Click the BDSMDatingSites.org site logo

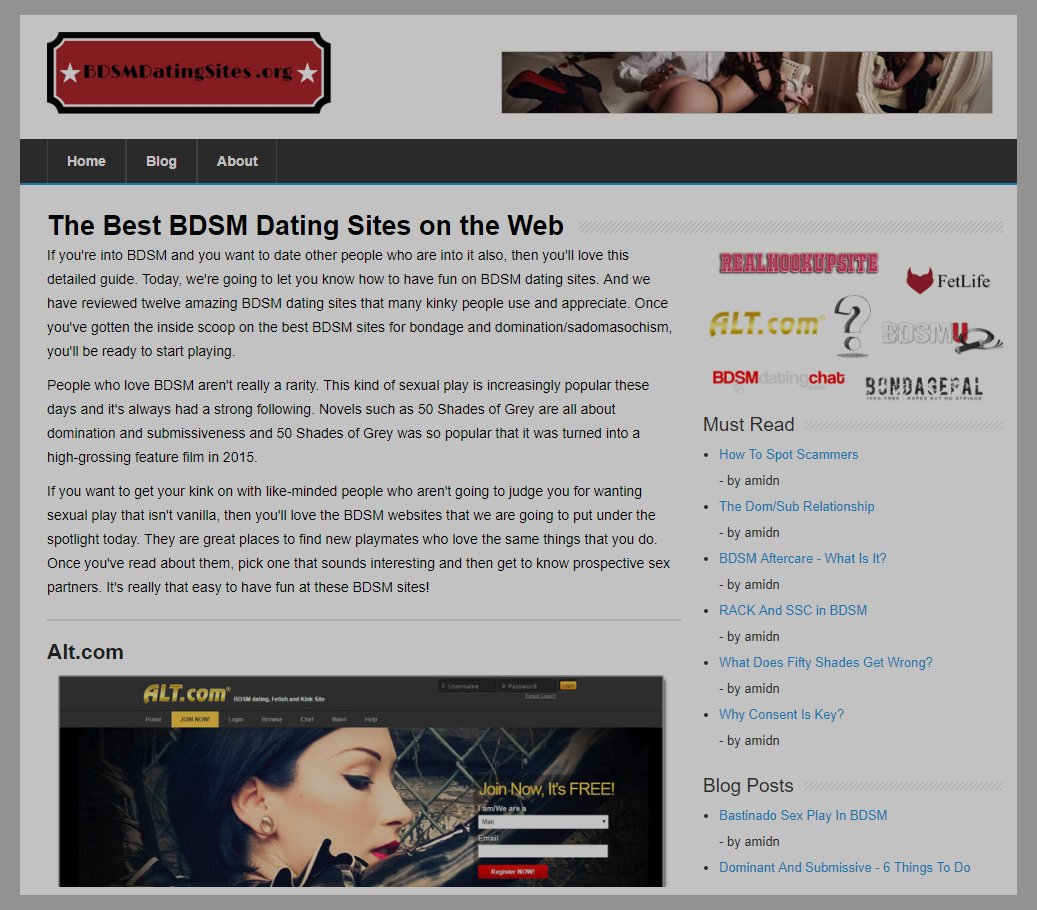(x=188, y=72)
